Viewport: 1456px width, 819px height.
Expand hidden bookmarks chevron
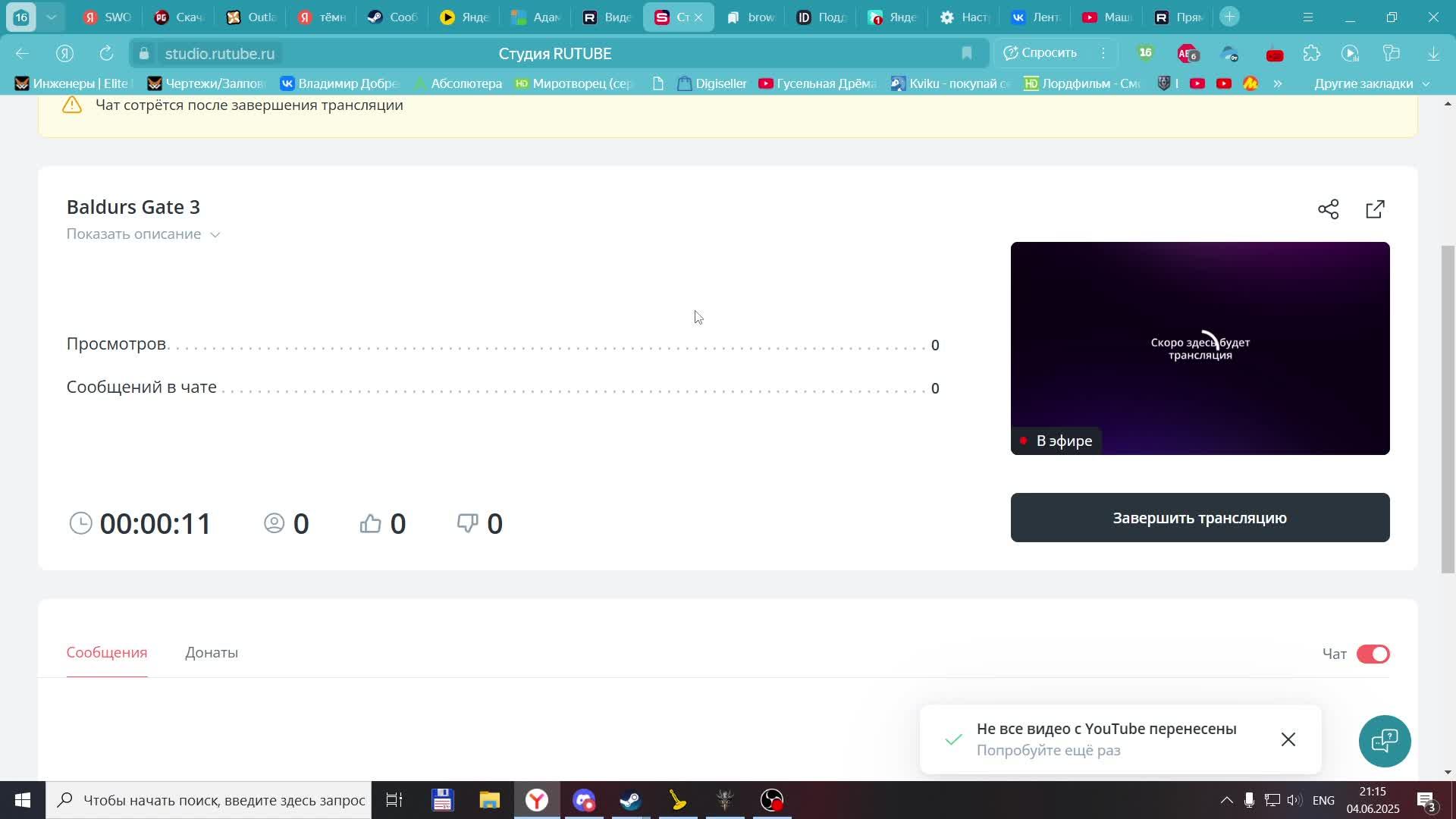[x=1277, y=83]
